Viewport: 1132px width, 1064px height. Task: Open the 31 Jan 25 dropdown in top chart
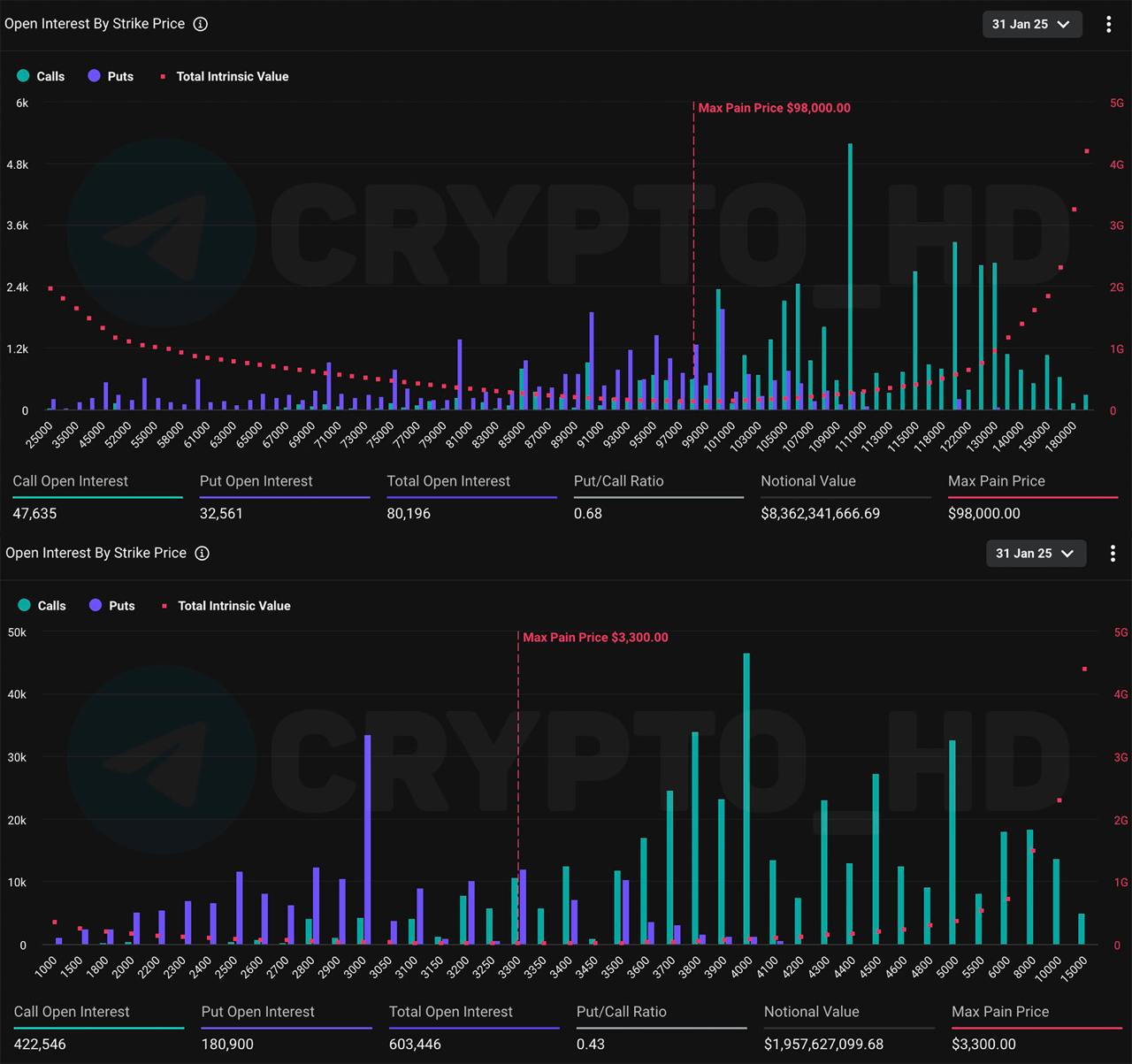(x=1032, y=24)
